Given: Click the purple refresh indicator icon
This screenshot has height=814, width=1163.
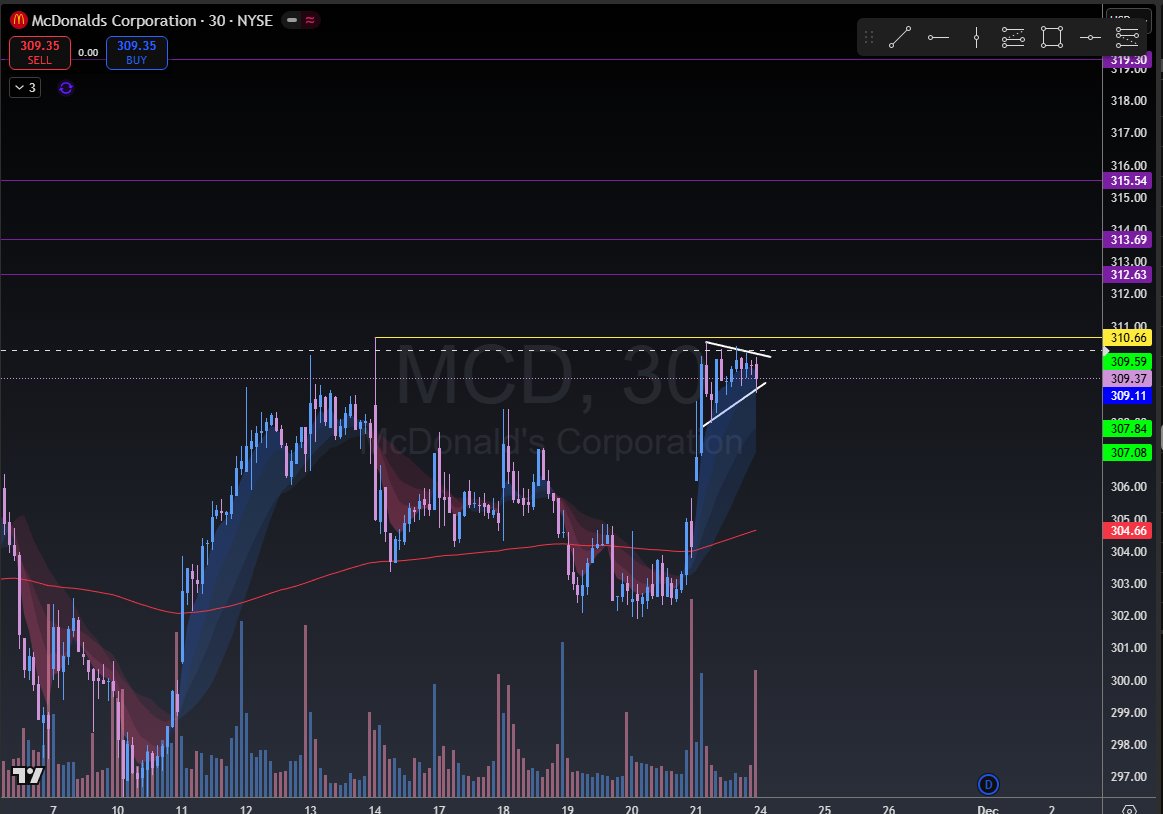Looking at the screenshot, I should (x=66, y=88).
